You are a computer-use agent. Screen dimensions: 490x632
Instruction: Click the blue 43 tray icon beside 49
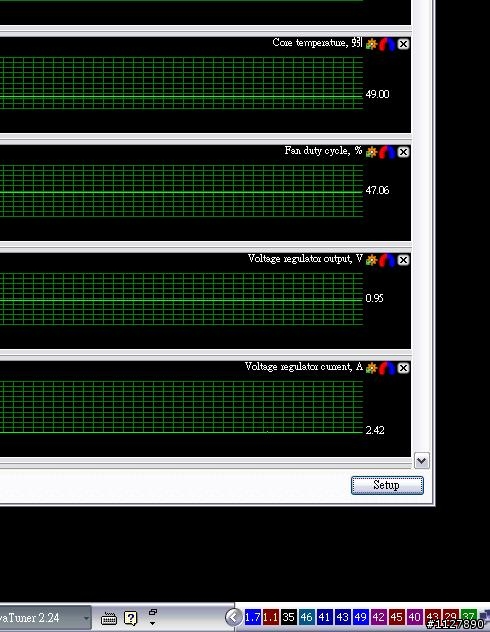[x=343, y=617]
